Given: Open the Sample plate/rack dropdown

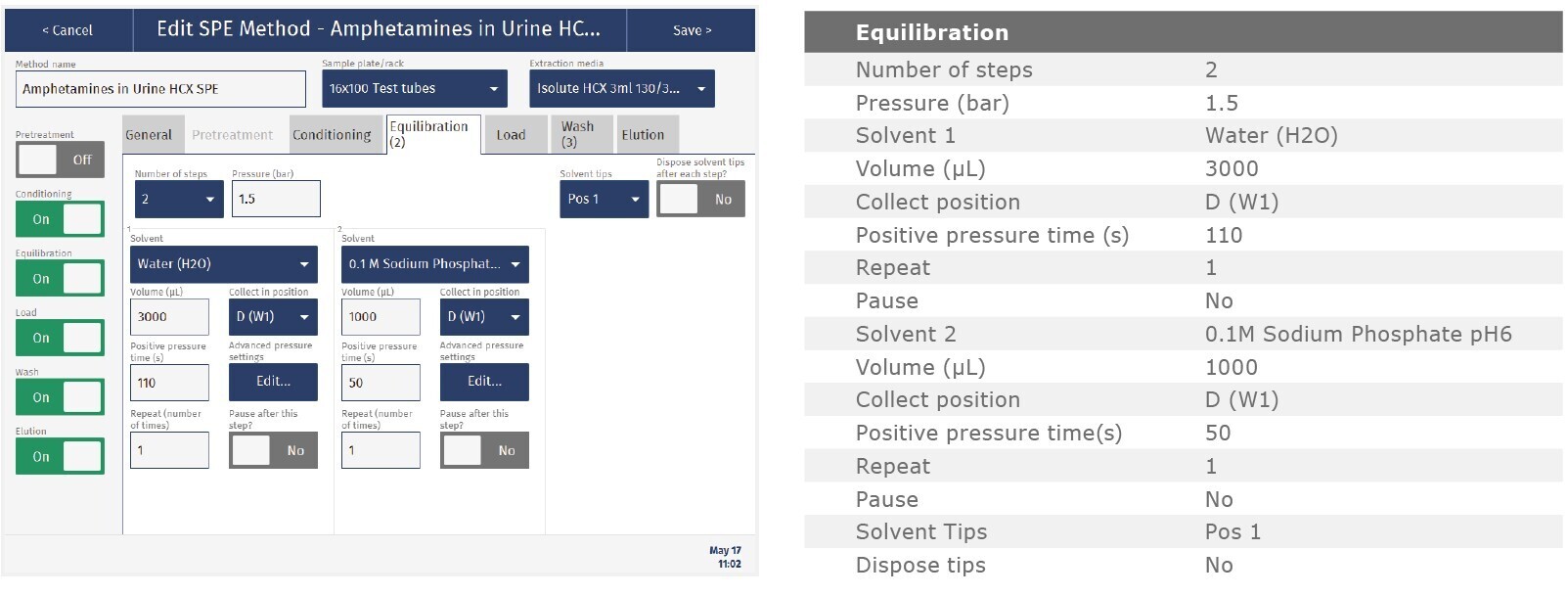Looking at the screenshot, I should (414, 89).
